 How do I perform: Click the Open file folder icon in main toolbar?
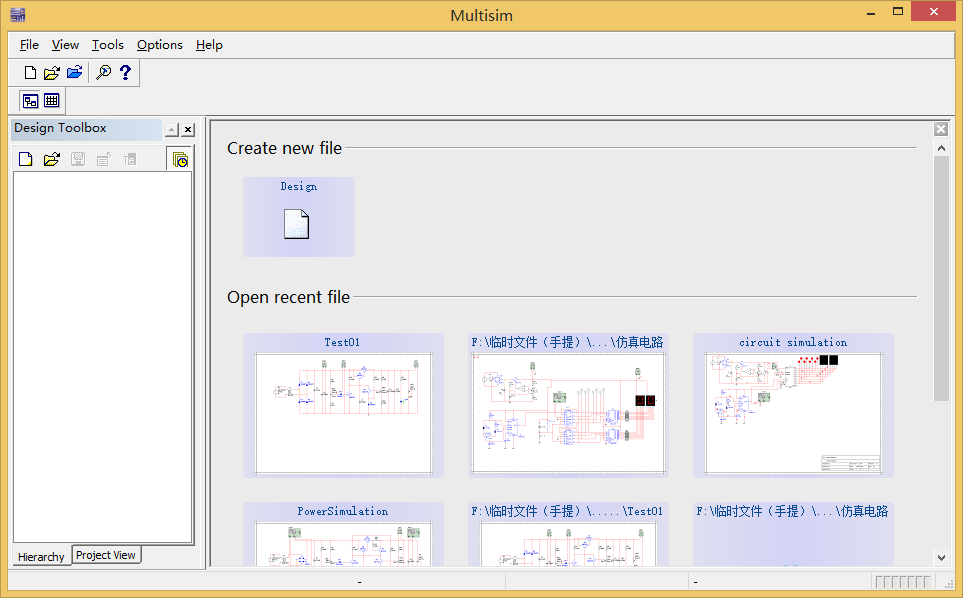pos(52,72)
